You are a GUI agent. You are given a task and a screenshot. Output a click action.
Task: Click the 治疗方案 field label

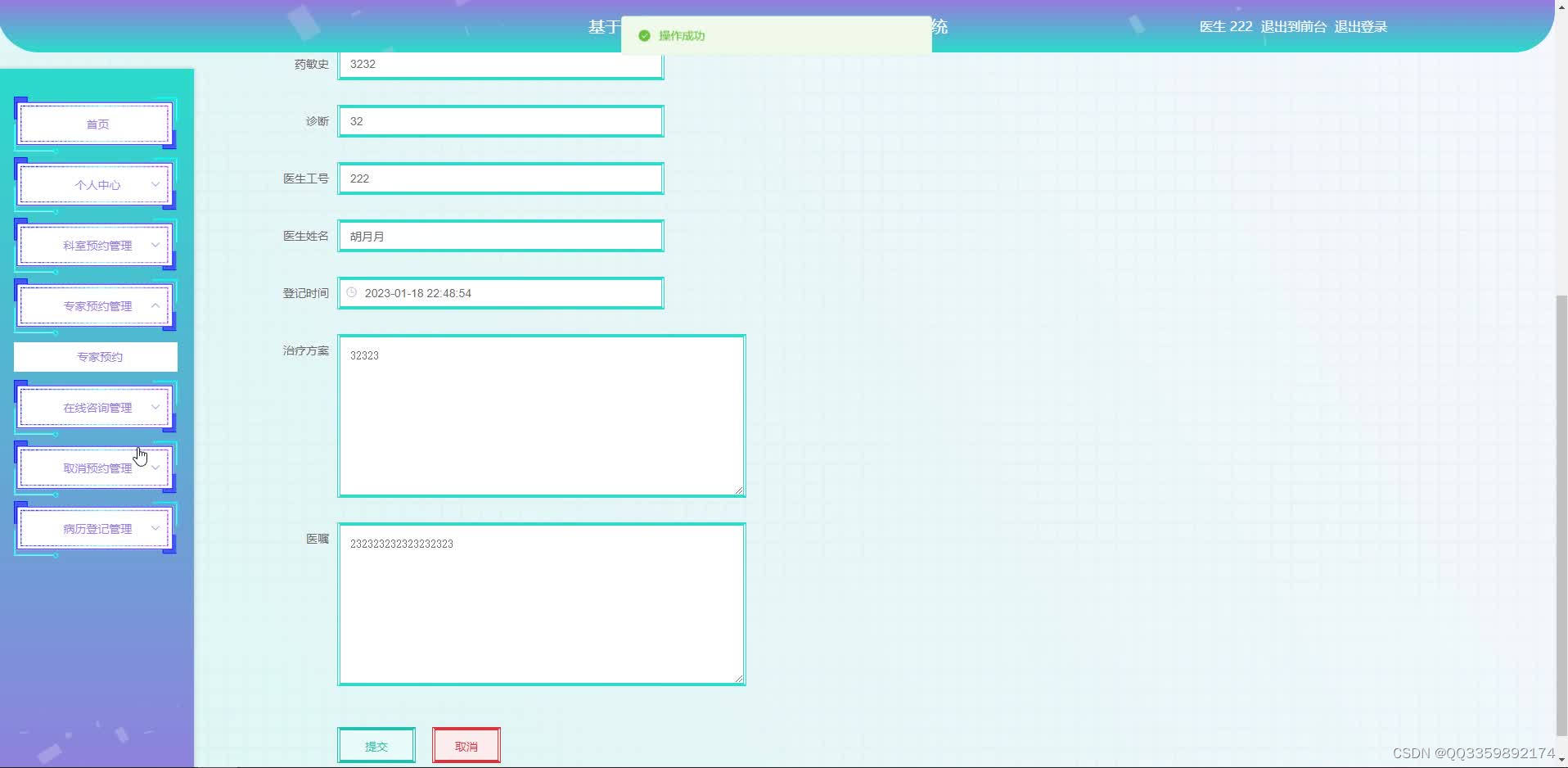tap(305, 350)
